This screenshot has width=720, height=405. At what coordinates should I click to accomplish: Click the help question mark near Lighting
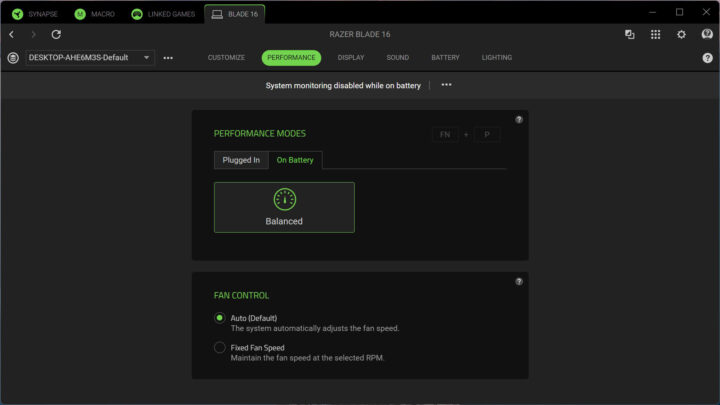point(707,58)
